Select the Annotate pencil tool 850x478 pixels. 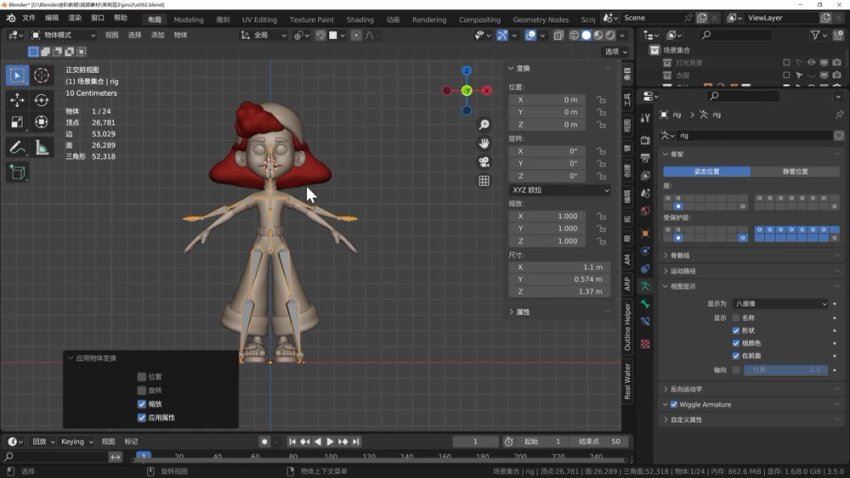(x=17, y=147)
